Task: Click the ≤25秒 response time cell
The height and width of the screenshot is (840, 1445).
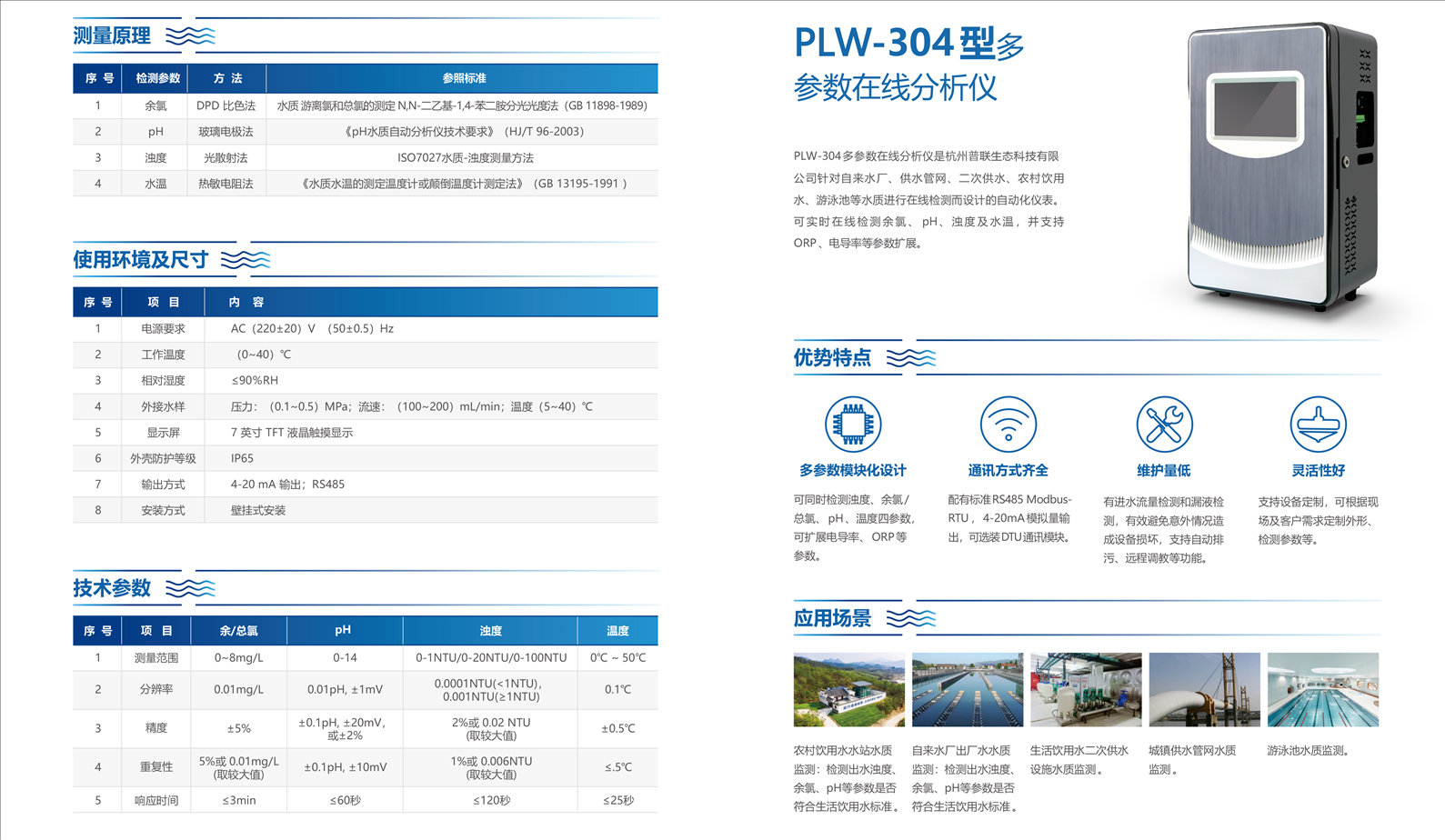Action: click(x=617, y=800)
